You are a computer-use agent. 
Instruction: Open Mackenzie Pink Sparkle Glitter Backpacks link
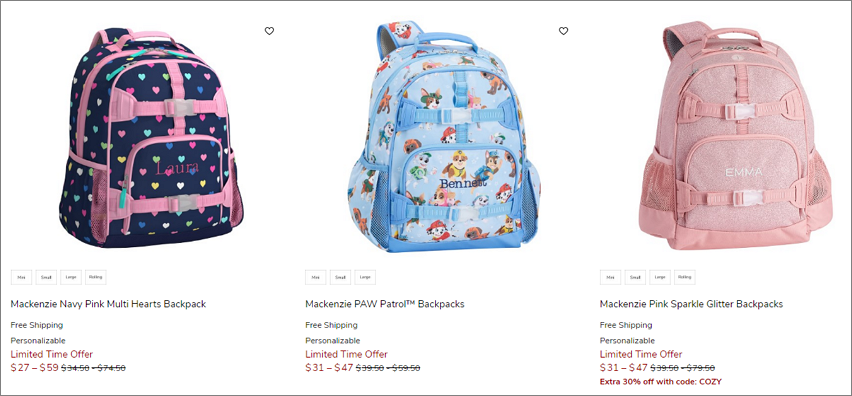pyautogui.click(x=691, y=304)
